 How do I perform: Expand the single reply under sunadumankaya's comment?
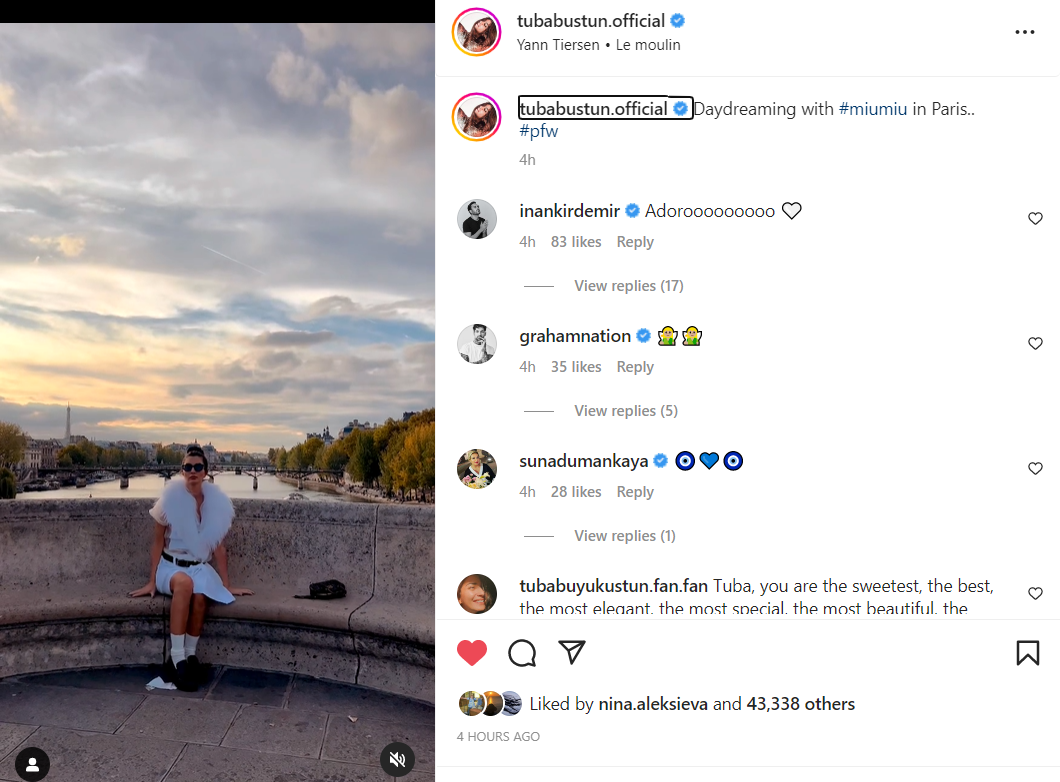[624, 536]
